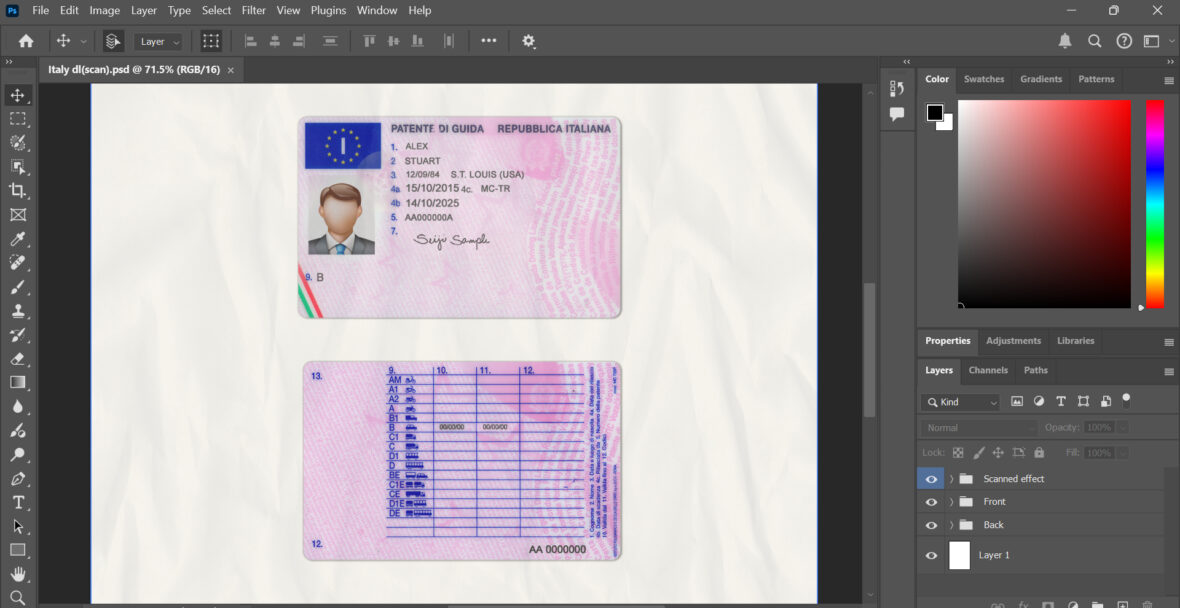
Task: Align top edges in options bar
Action: pos(370,41)
